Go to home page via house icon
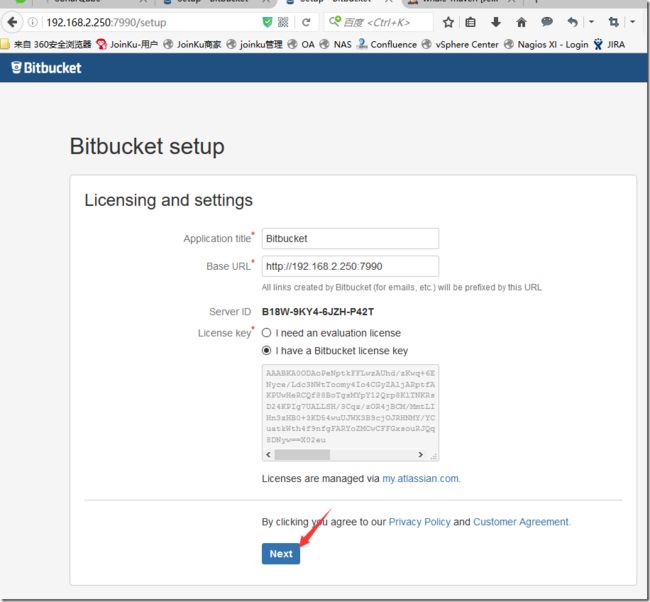Viewport: 650px width, 602px height. [x=521, y=22]
